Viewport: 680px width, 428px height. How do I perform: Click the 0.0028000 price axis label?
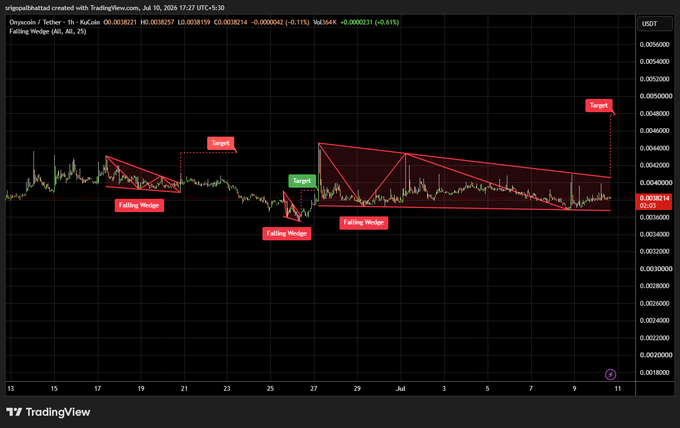point(654,286)
